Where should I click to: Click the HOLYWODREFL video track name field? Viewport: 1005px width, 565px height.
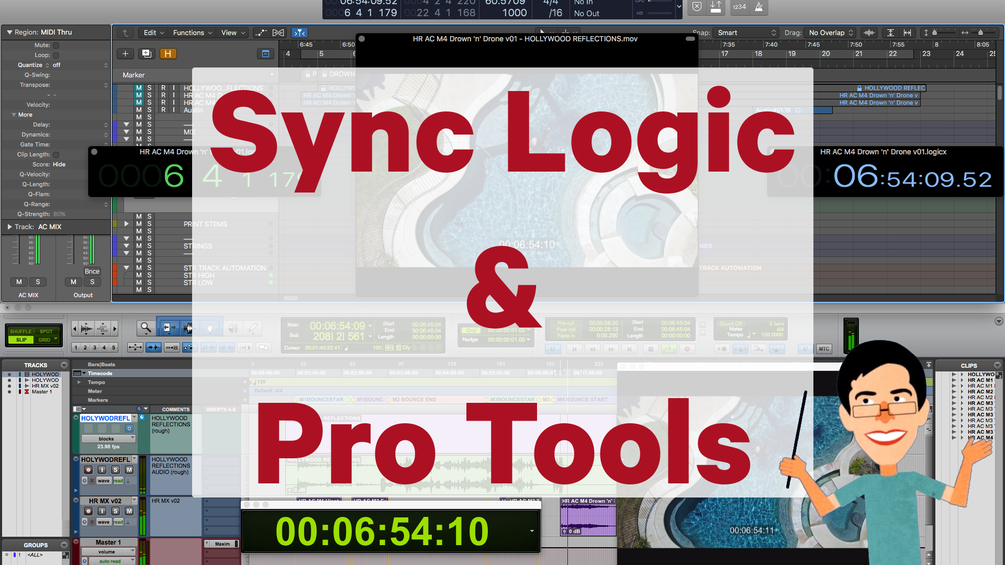point(105,418)
